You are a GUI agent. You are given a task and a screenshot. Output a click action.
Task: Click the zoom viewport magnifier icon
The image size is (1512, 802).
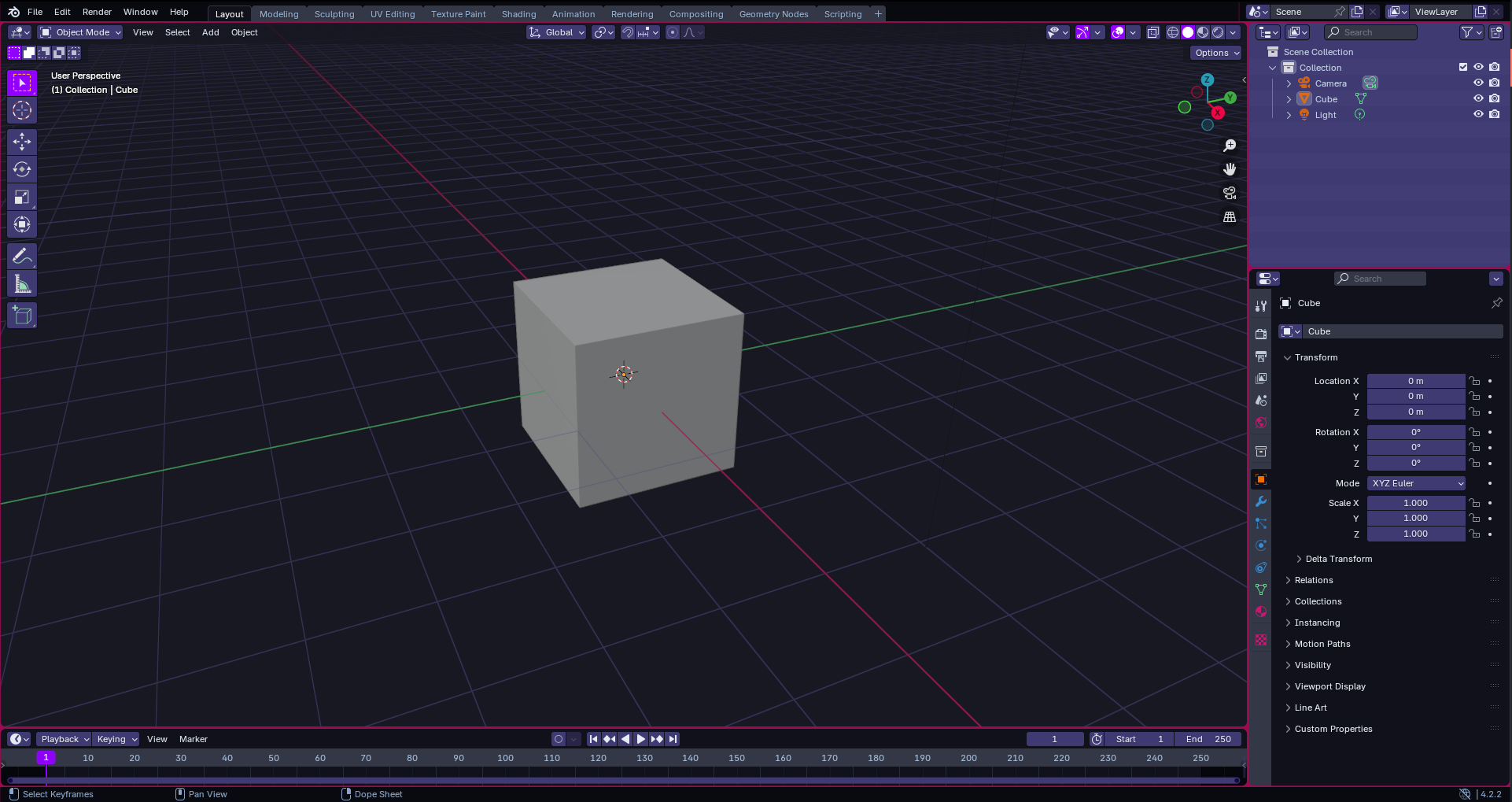(x=1230, y=146)
